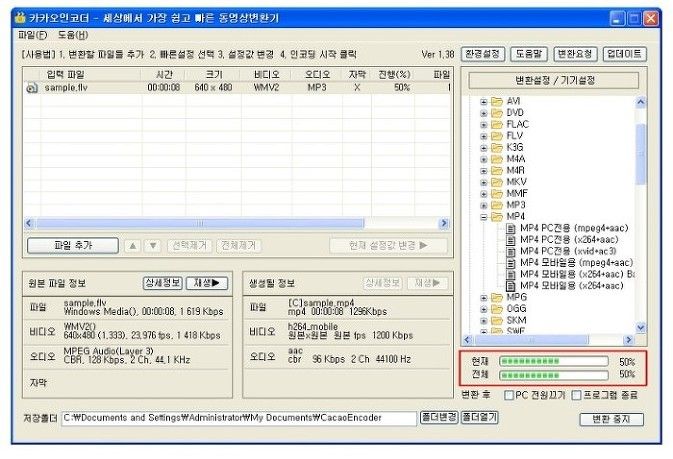Click the 업데이트 update button
Screen dimensions: 673x459
tap(624, 54)
